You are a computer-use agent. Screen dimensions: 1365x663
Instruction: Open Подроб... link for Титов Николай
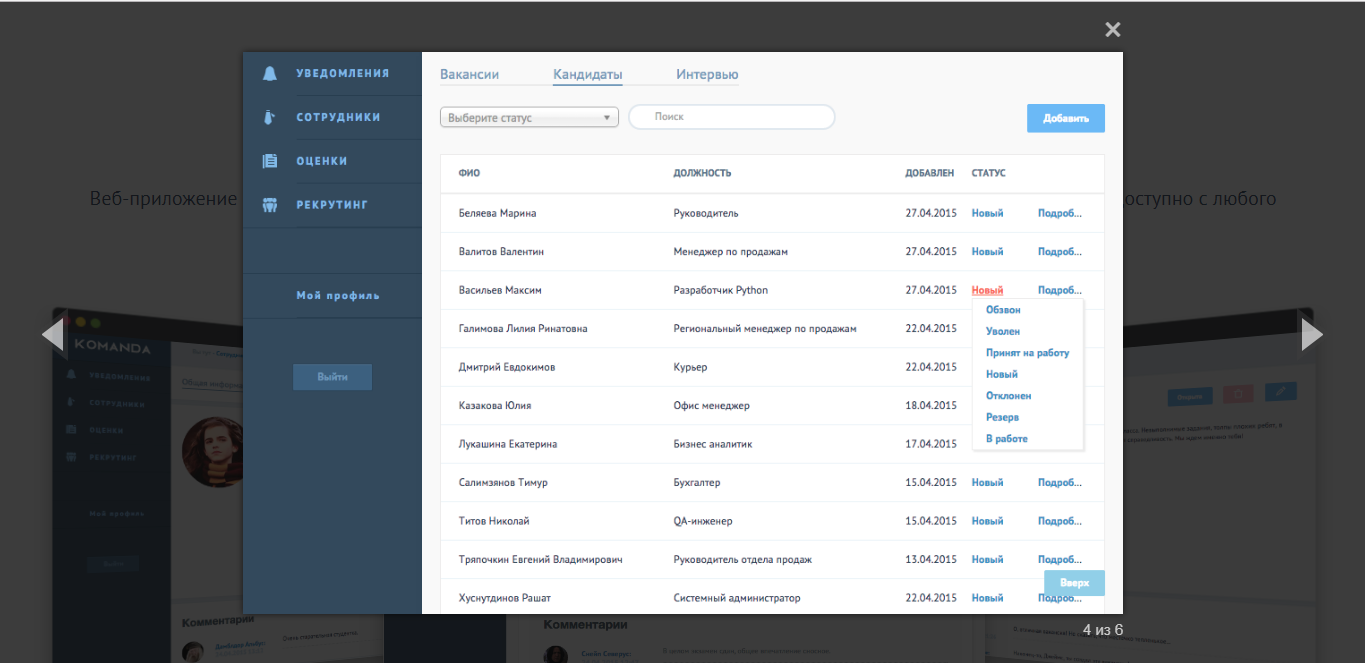(x=1060, y=521)
